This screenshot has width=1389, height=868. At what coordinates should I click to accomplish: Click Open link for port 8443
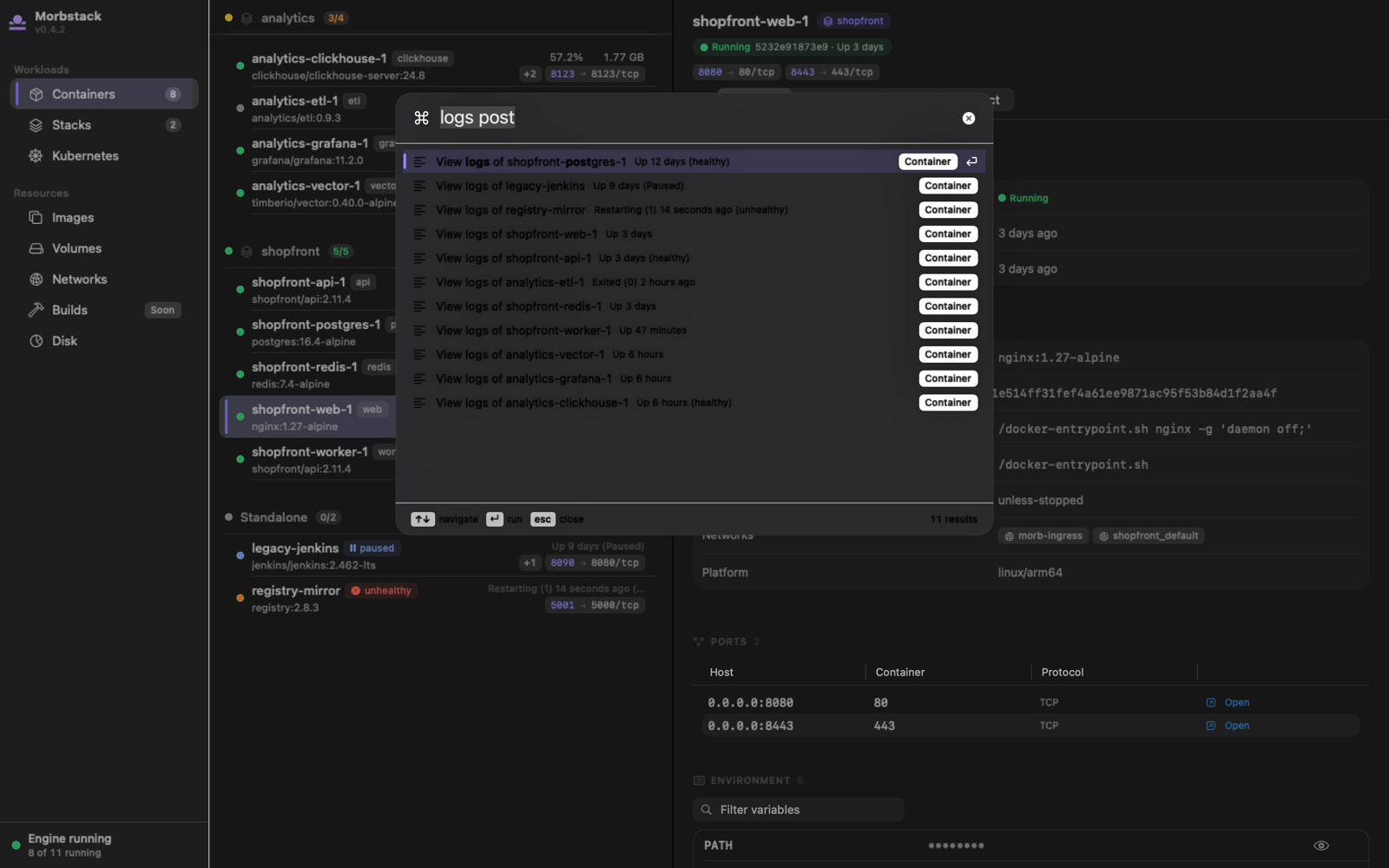click(1228, 726)
